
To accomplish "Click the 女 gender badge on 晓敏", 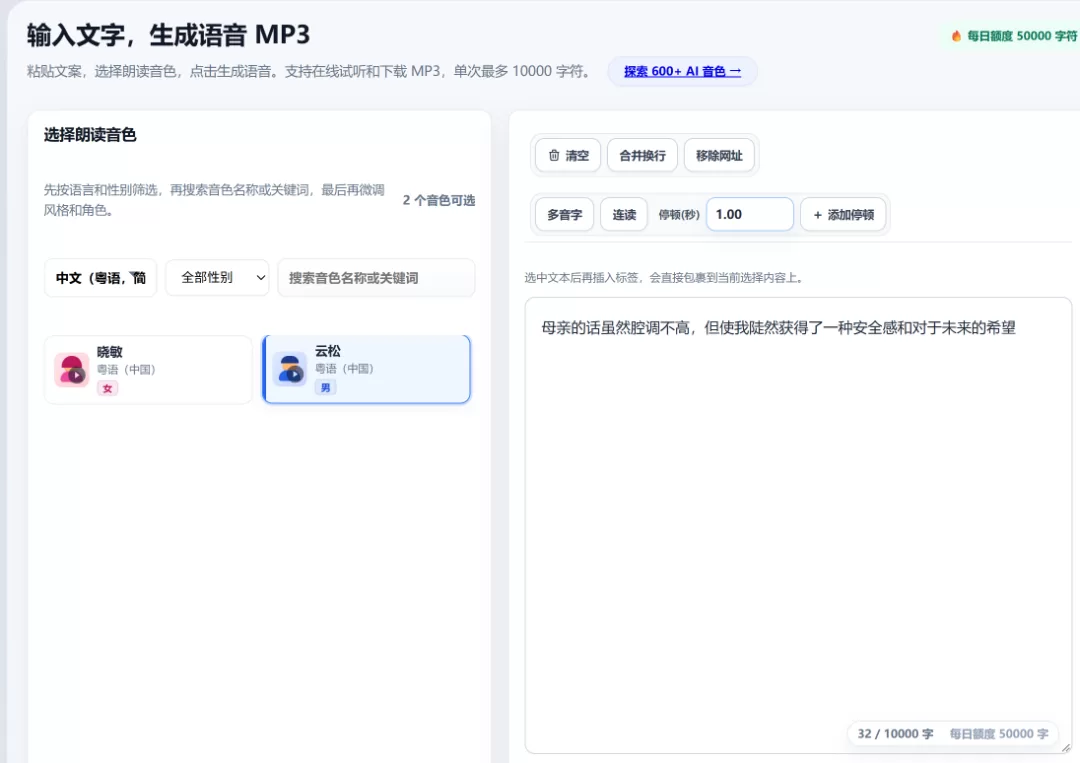I will pos(107,388).
